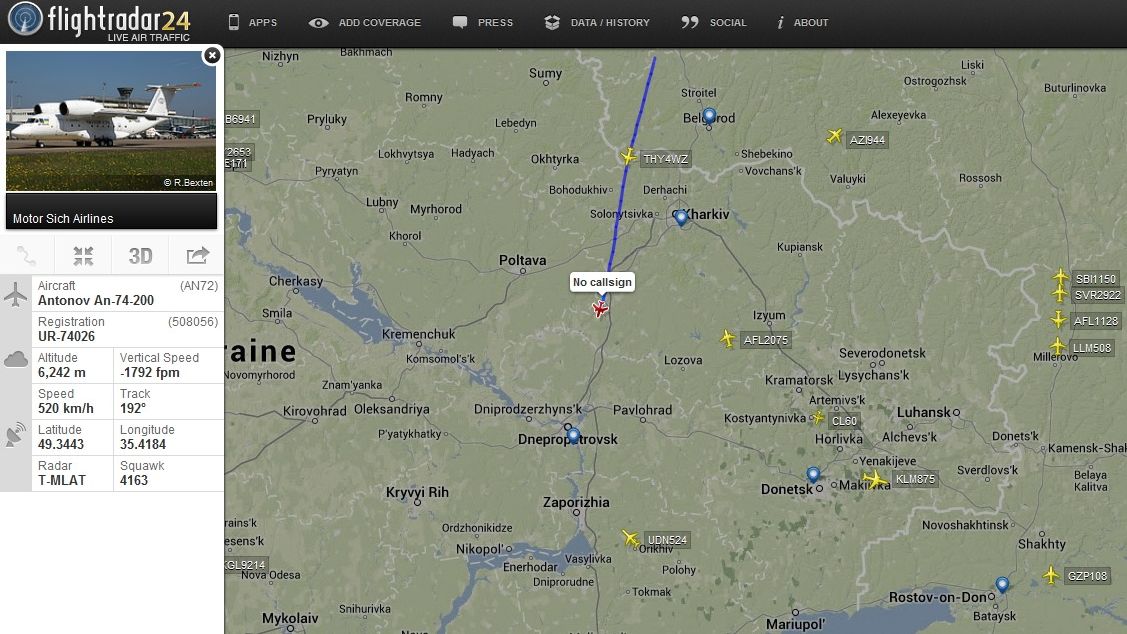
Task: Open the Apps menu
Action: pyautogui.click(x=252, y=22)
